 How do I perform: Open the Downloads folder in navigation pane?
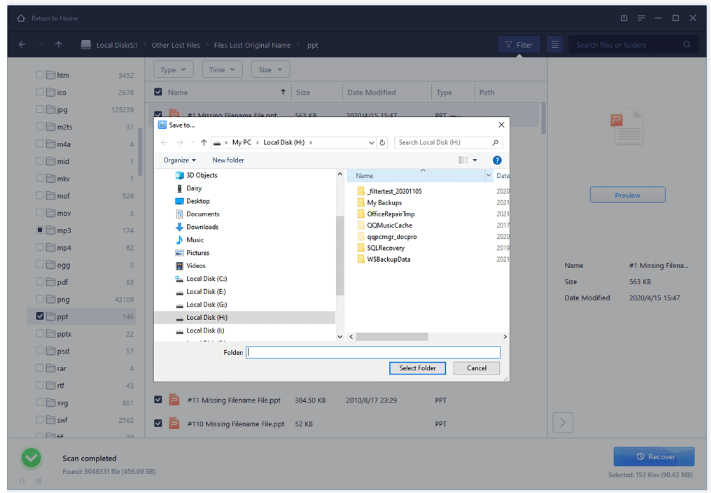[x=202, y=227]
